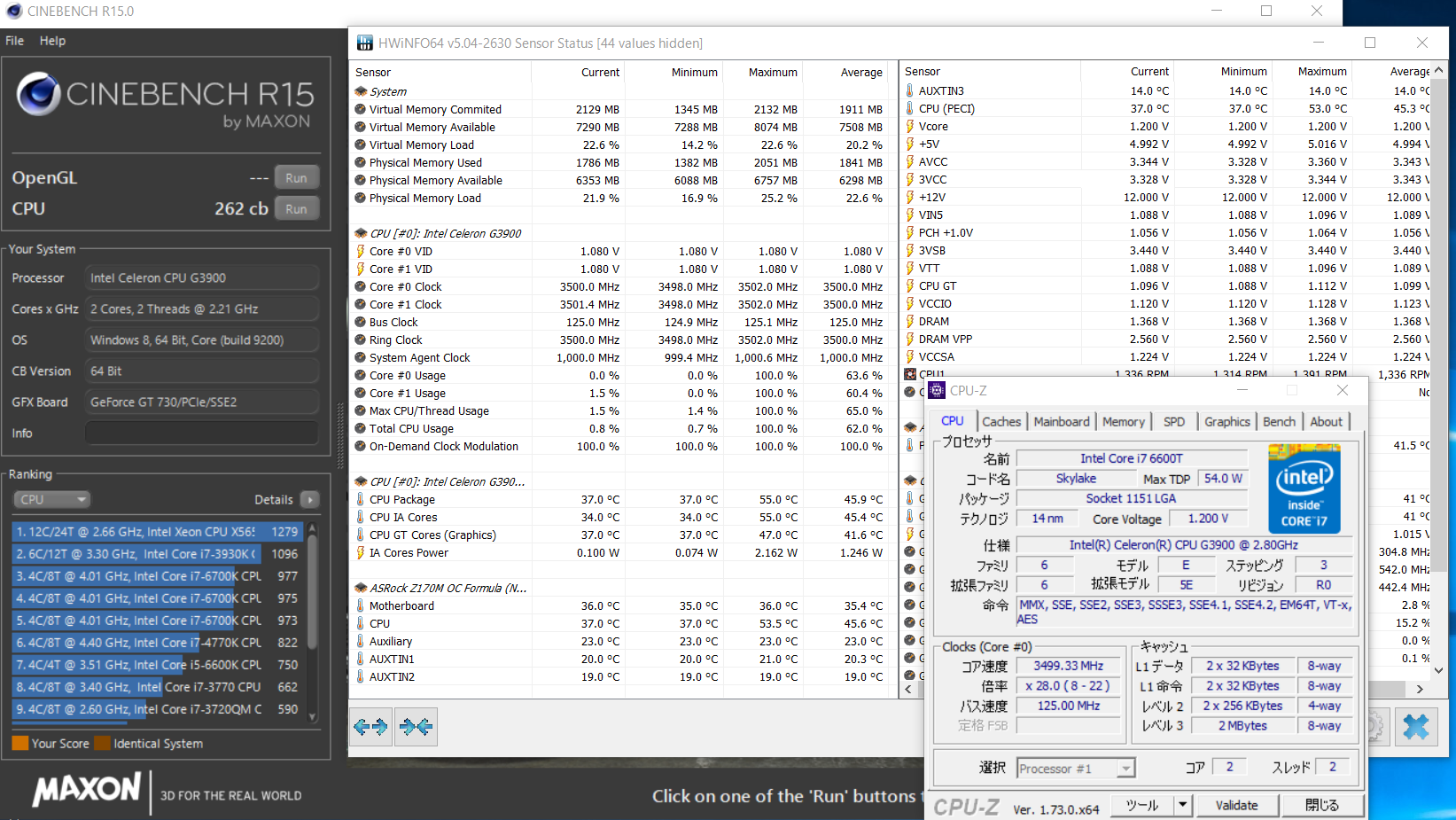Toggle the Identical System legend box
This screenshot has width=1456, height=820.
coord(103,743)
